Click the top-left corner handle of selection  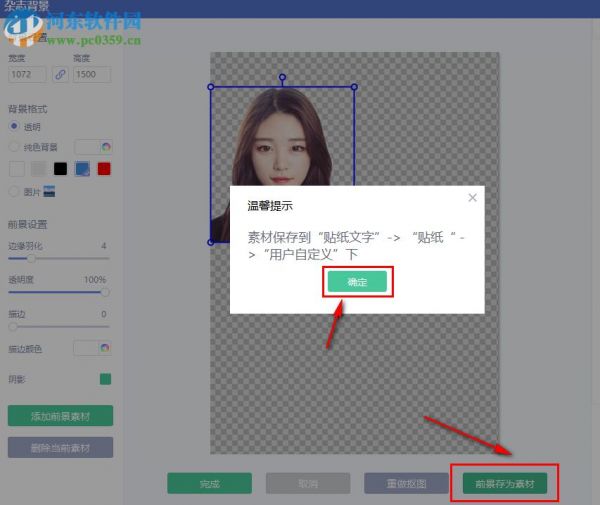point(211,87)
